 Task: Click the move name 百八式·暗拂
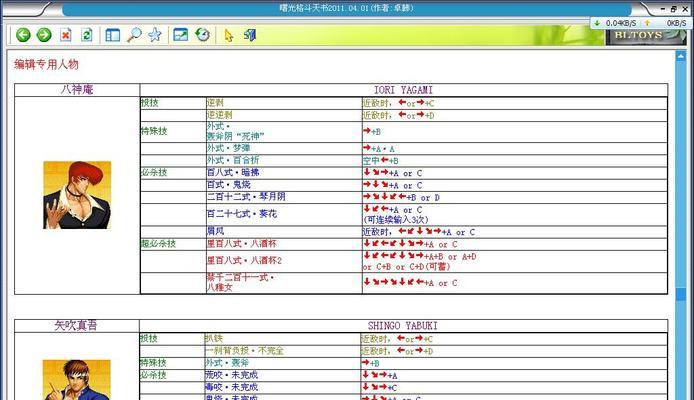click(x=233, y=173)
